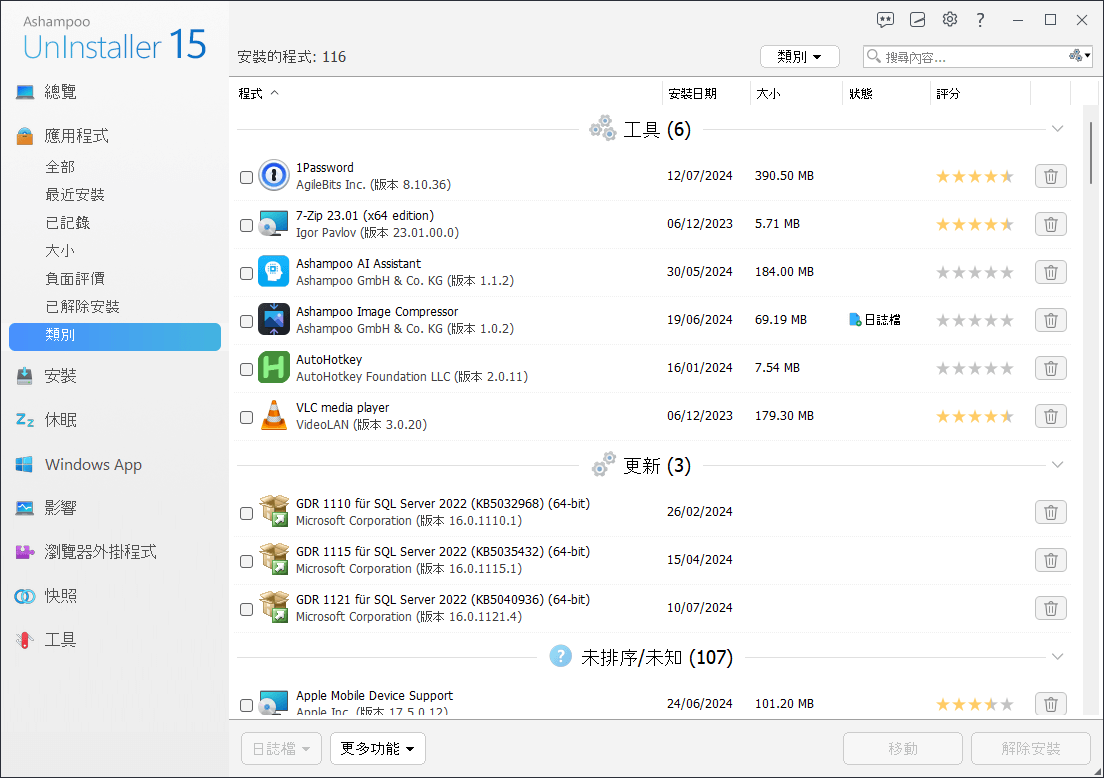
Task: Sort by 大小 column header
Action: [x=768, y=94]
